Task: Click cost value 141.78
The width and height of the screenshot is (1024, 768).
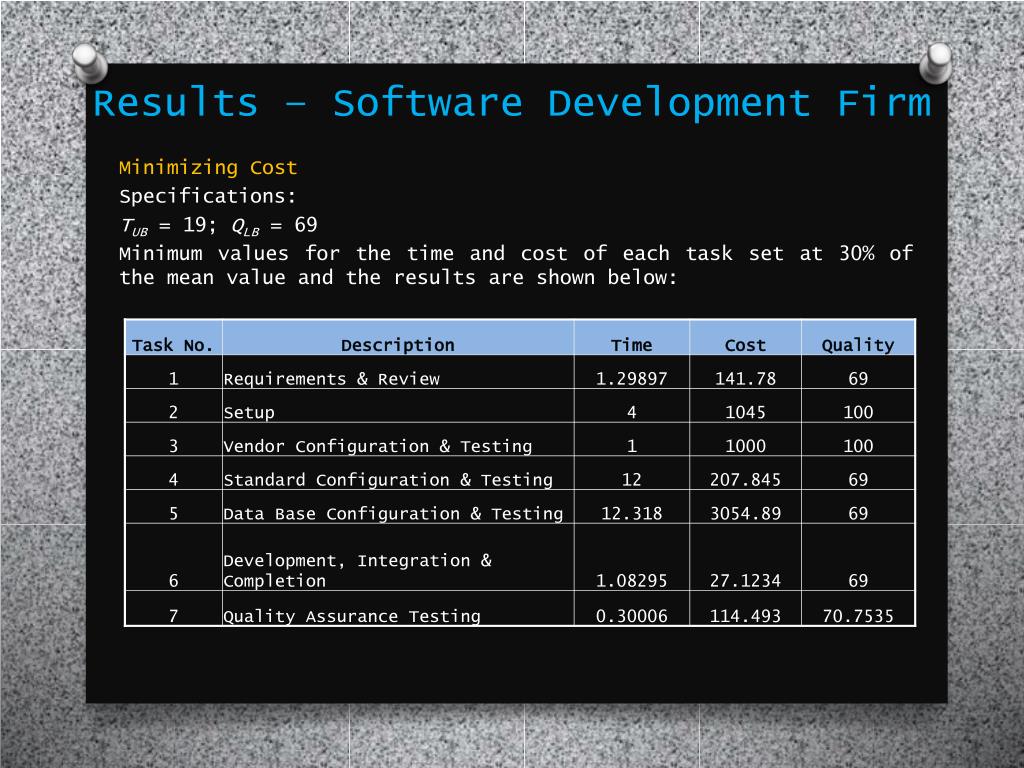Action: [745, 379]
